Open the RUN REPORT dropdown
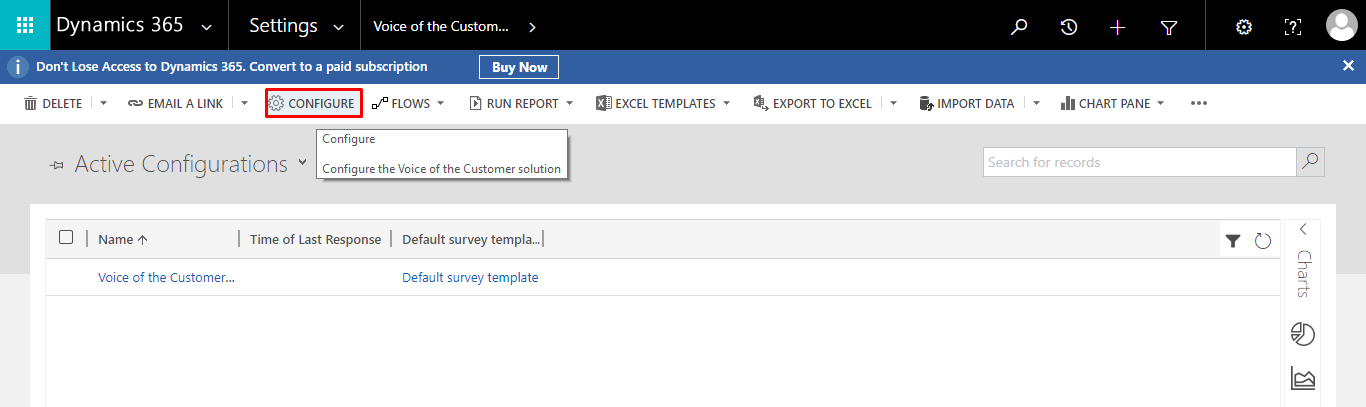The image size is (1366, 407). (521, 103)
